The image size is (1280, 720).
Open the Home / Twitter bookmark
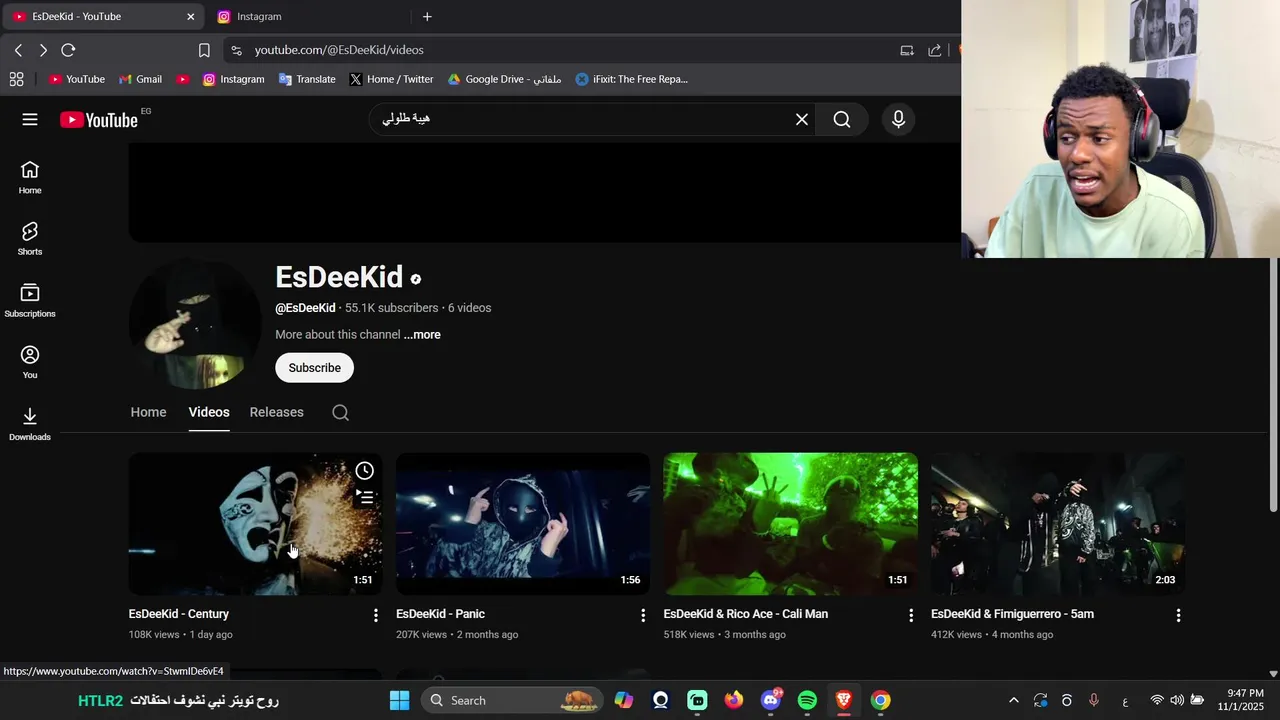pos(391,79)
